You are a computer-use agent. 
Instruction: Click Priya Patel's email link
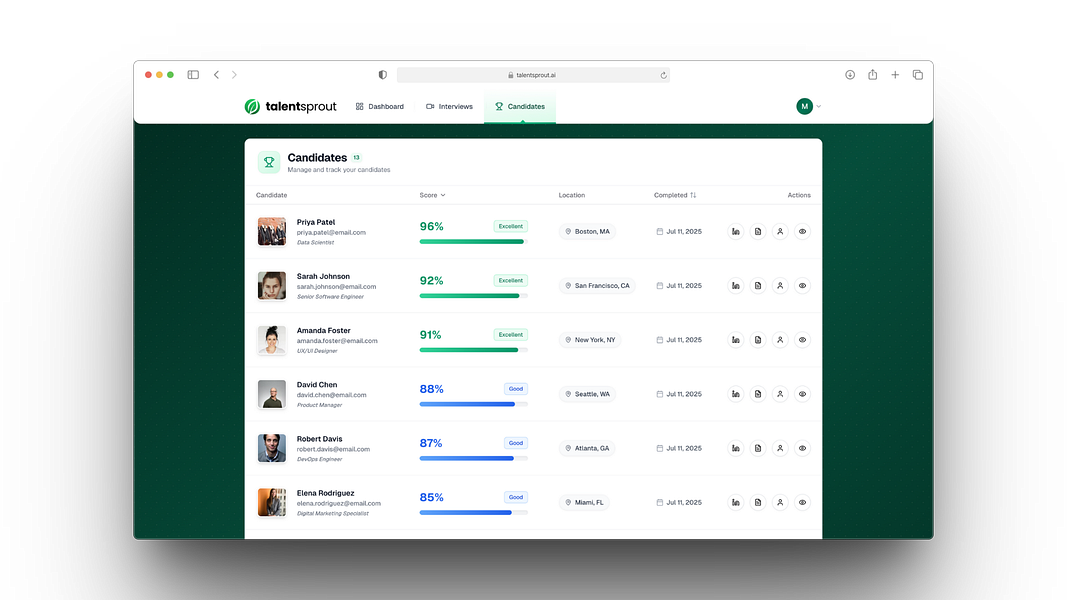331,232
